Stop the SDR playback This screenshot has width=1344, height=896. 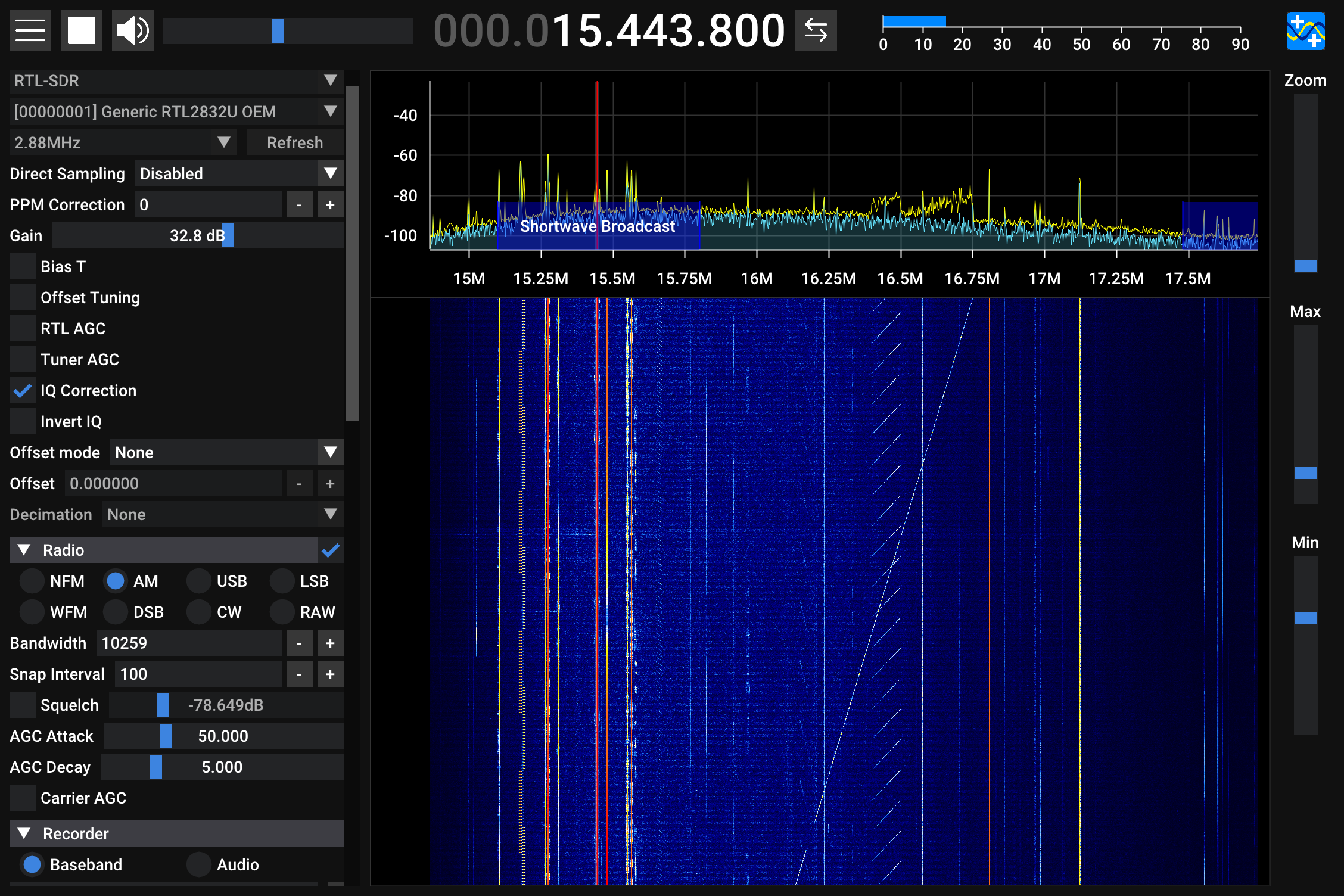pyautogui.click(x=82, y=30)
